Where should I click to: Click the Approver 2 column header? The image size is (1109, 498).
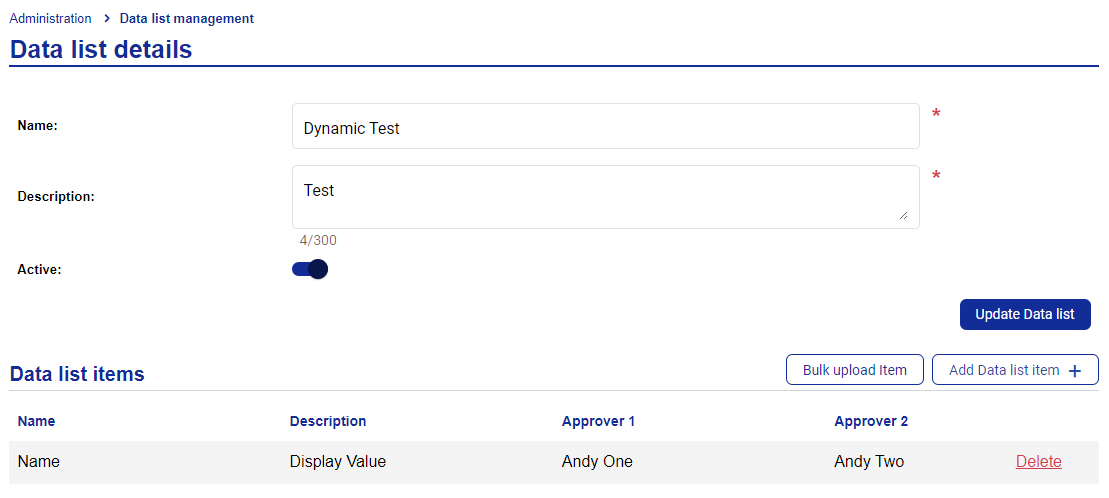pyautogui.click(x=871, y=422)
